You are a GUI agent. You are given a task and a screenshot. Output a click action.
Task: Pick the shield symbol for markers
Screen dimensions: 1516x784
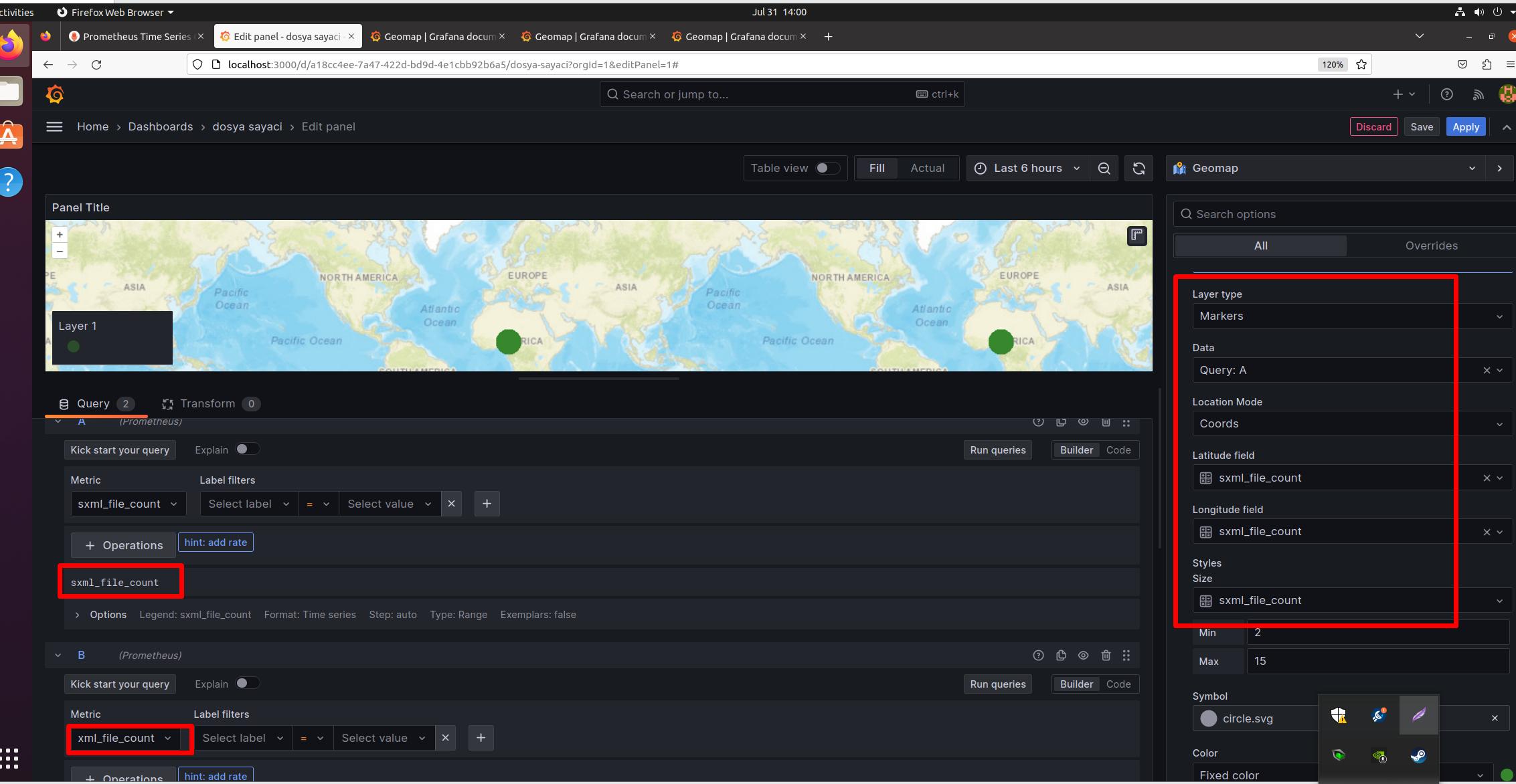1338,715
